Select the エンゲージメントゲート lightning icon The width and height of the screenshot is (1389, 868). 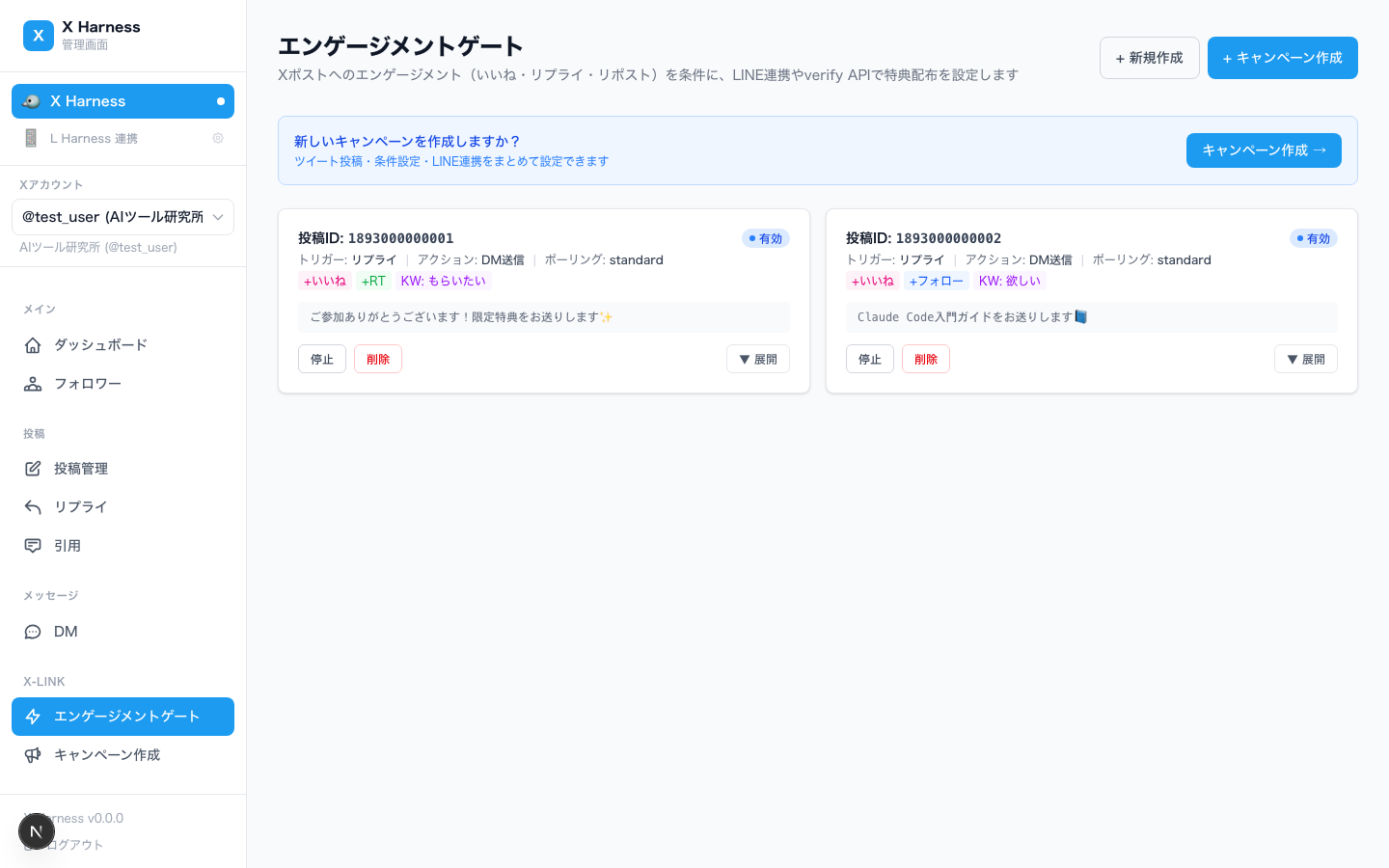(x=34, y=717)
